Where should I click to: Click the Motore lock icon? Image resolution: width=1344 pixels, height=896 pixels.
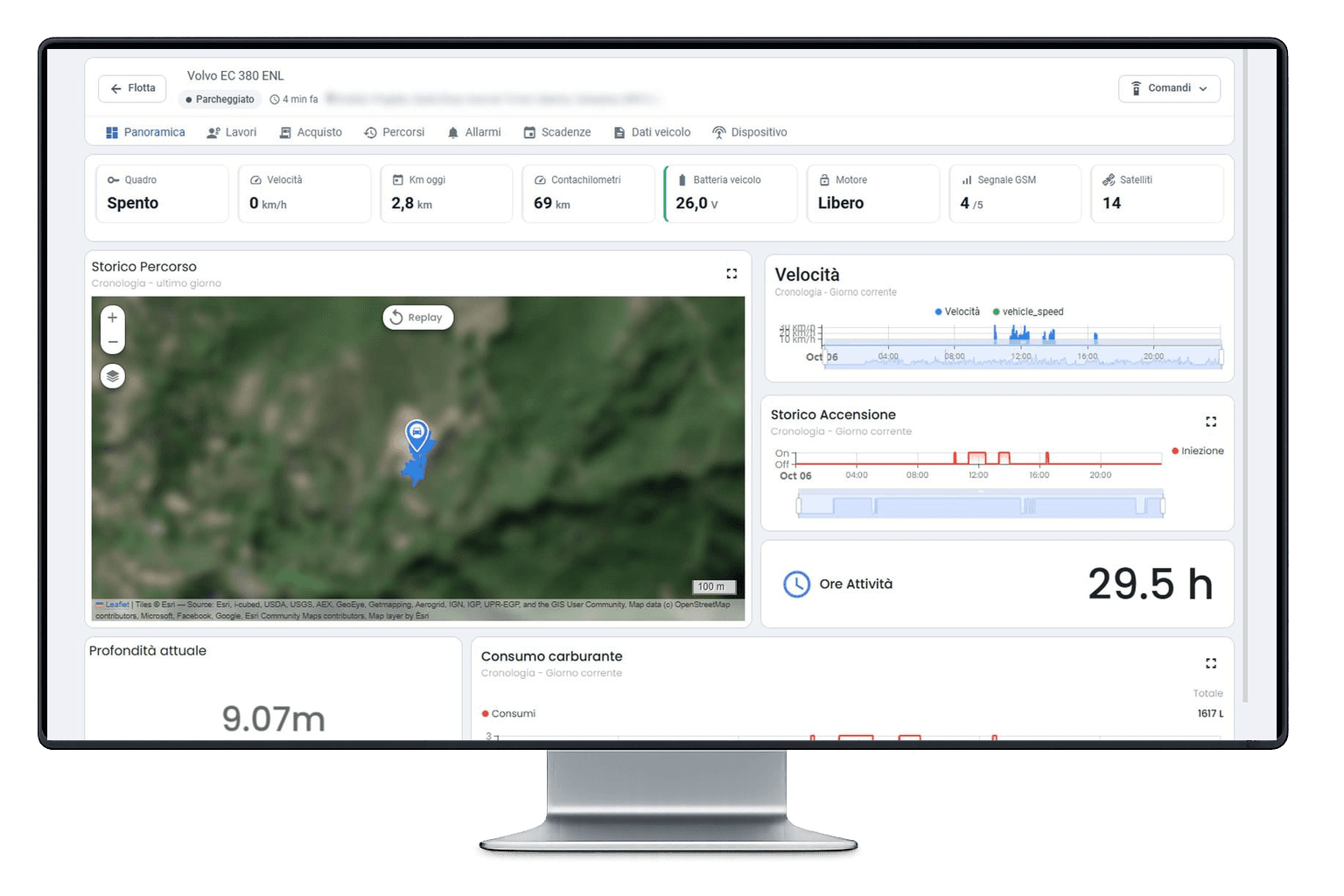pyautogui.click(x=824, y=180)
